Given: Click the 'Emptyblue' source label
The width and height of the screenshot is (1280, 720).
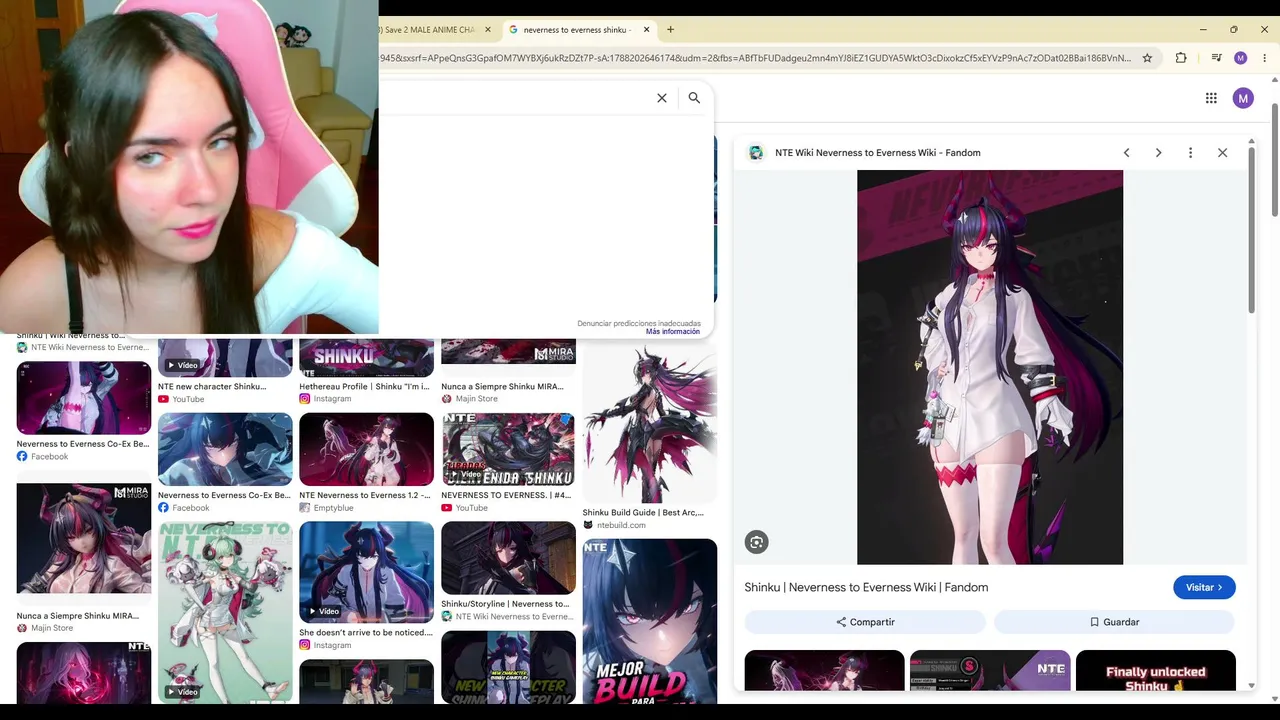Looking at the screenshot, I should click(x=333, y=508).
